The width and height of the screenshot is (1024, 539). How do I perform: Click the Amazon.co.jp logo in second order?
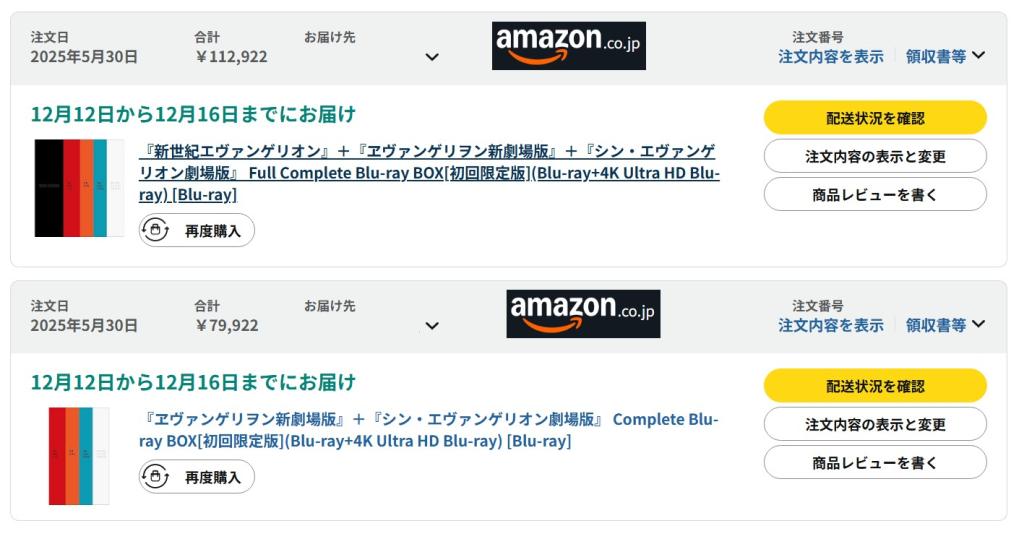[x=583, y=313]
